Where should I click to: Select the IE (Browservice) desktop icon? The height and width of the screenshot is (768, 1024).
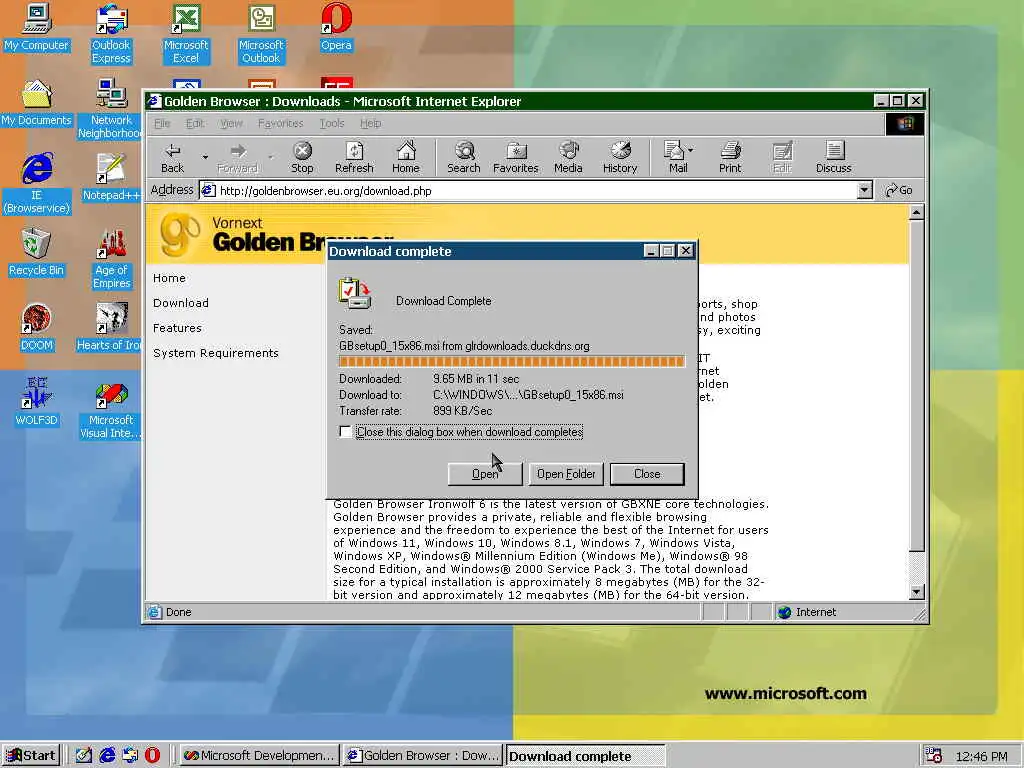pyautogui.click(x=37, y=184)
